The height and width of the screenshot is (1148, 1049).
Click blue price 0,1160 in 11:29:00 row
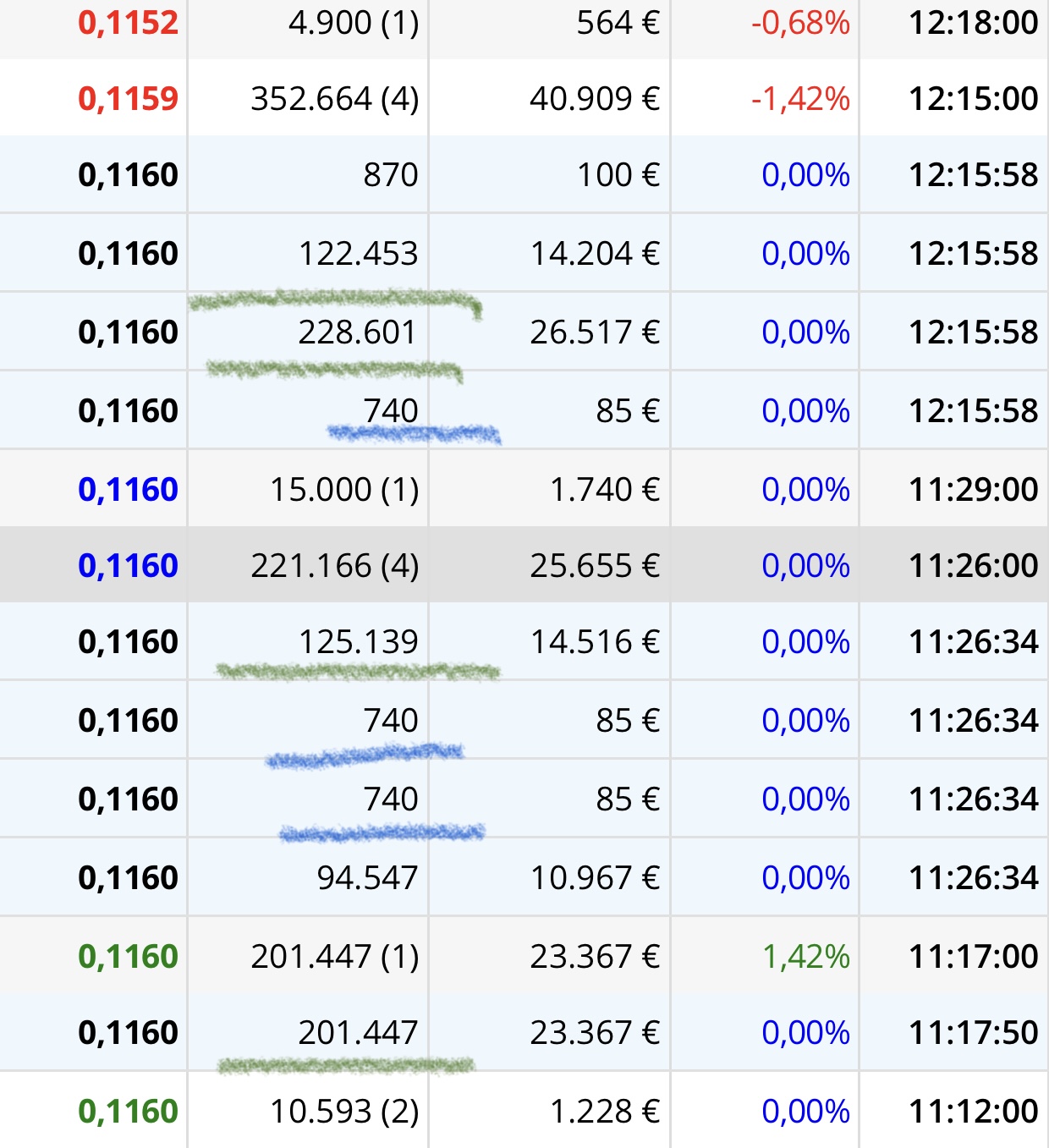(128, 490)
